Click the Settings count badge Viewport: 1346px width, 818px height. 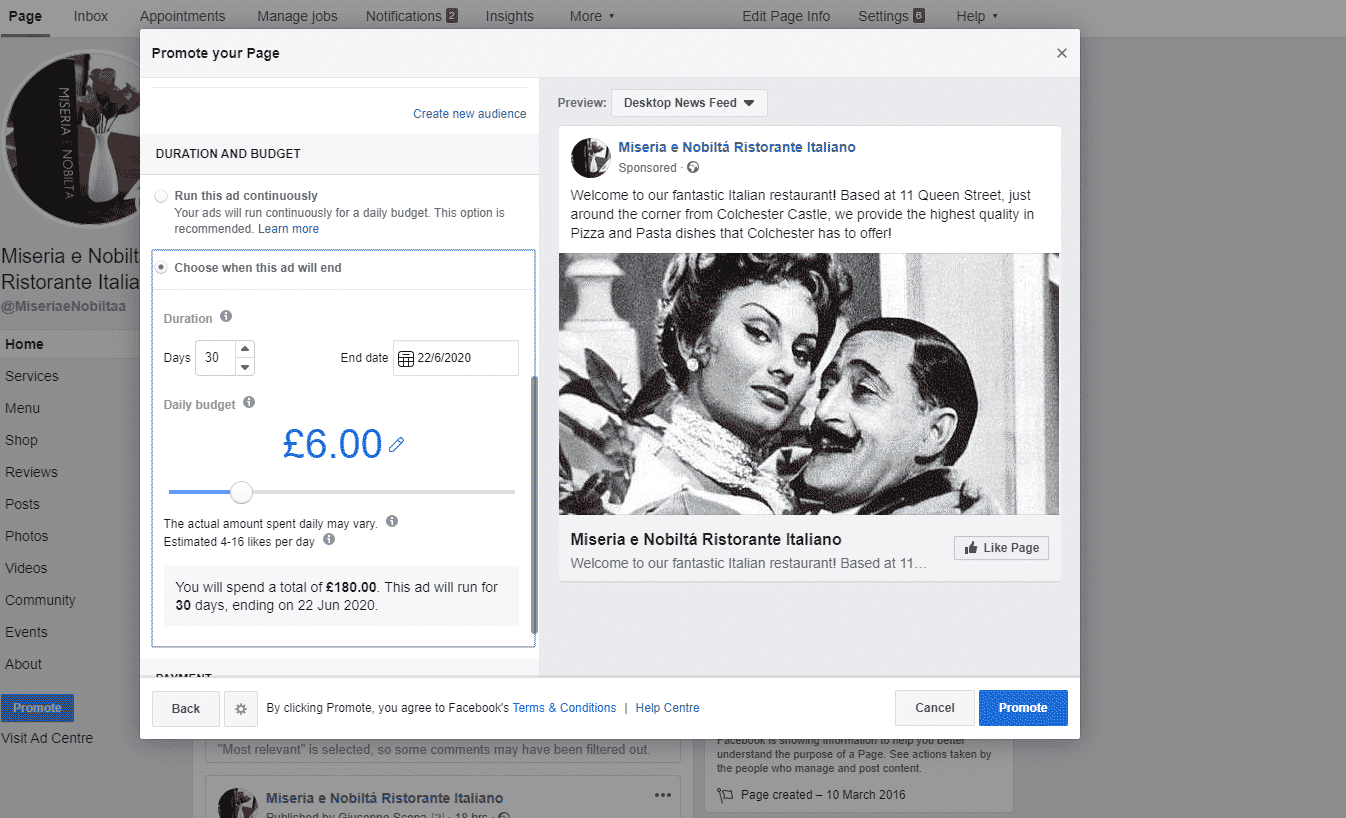click(919, 16)
